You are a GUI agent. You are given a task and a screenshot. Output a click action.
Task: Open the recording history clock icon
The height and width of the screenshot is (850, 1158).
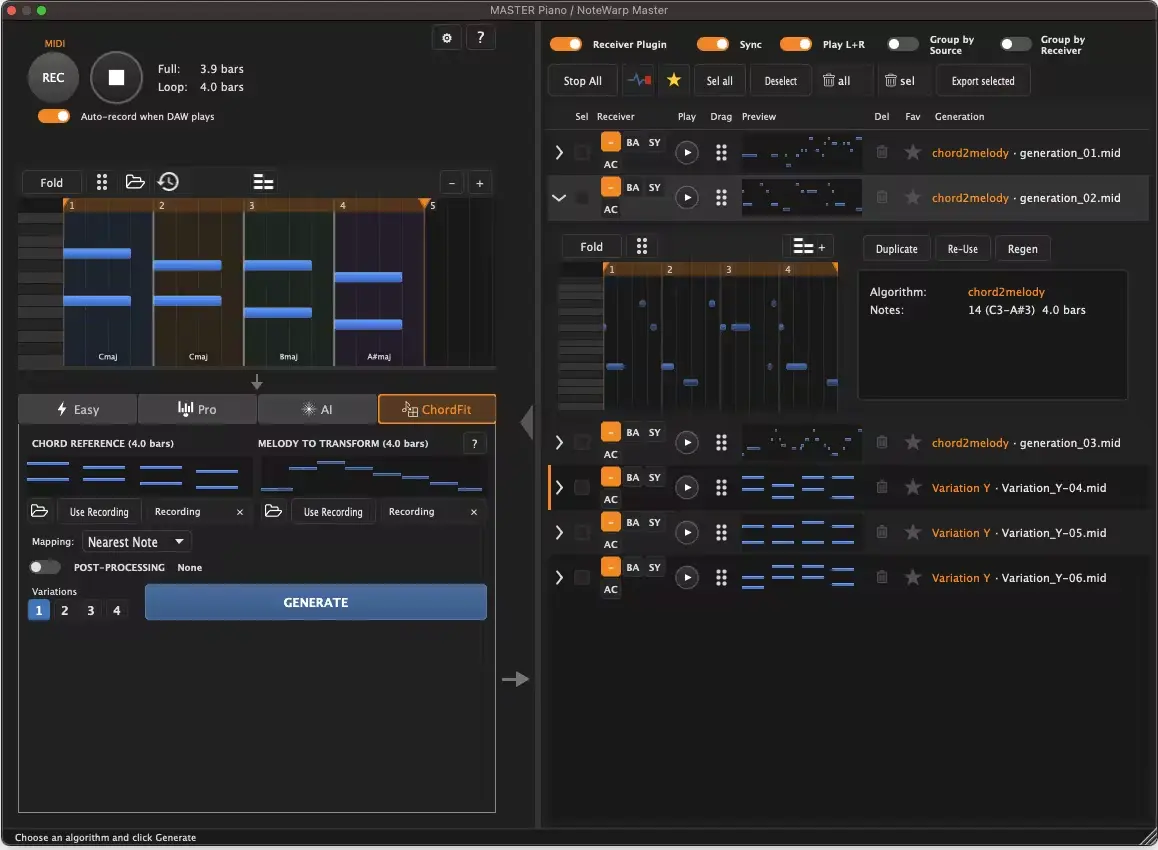pos(168,182)
